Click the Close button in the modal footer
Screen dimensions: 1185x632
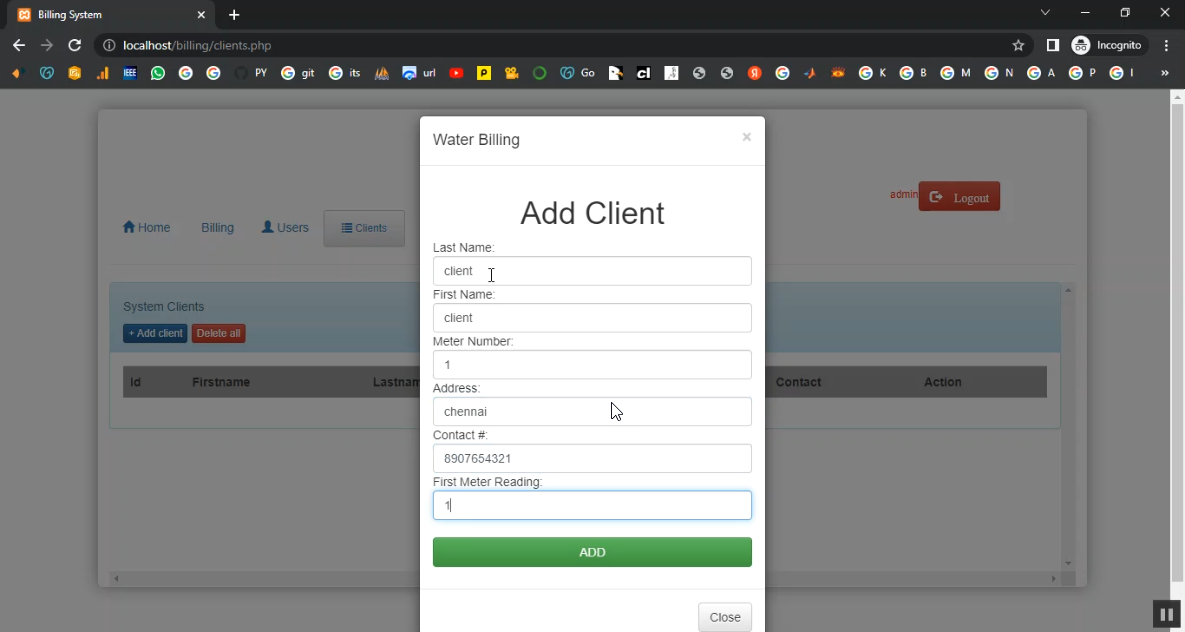pos(725,617)
